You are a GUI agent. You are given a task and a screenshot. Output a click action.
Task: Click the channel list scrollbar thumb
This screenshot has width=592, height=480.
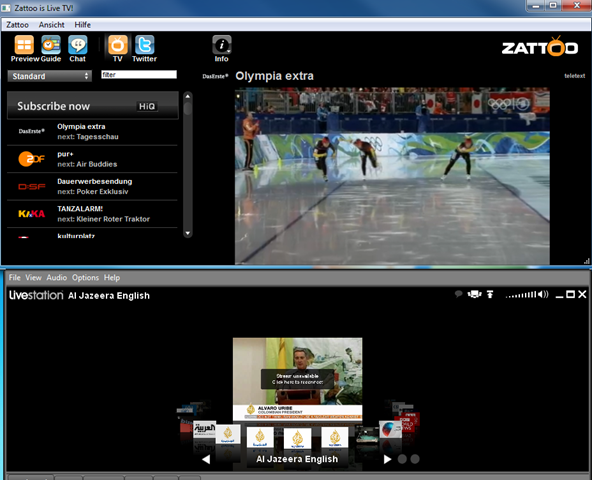pyautogui.click(x=188, y=108)
